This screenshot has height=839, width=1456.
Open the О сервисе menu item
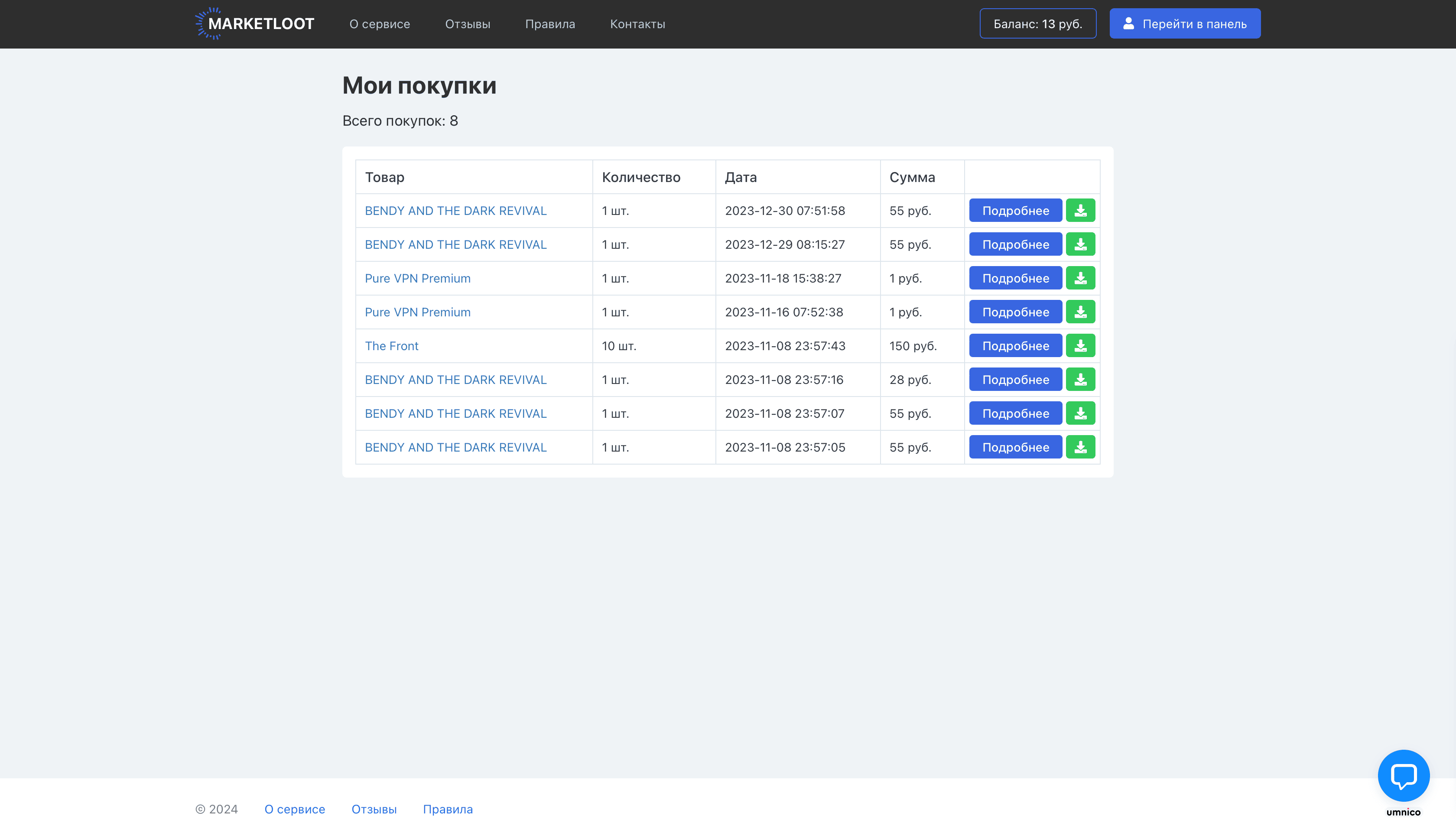[379, 24]
